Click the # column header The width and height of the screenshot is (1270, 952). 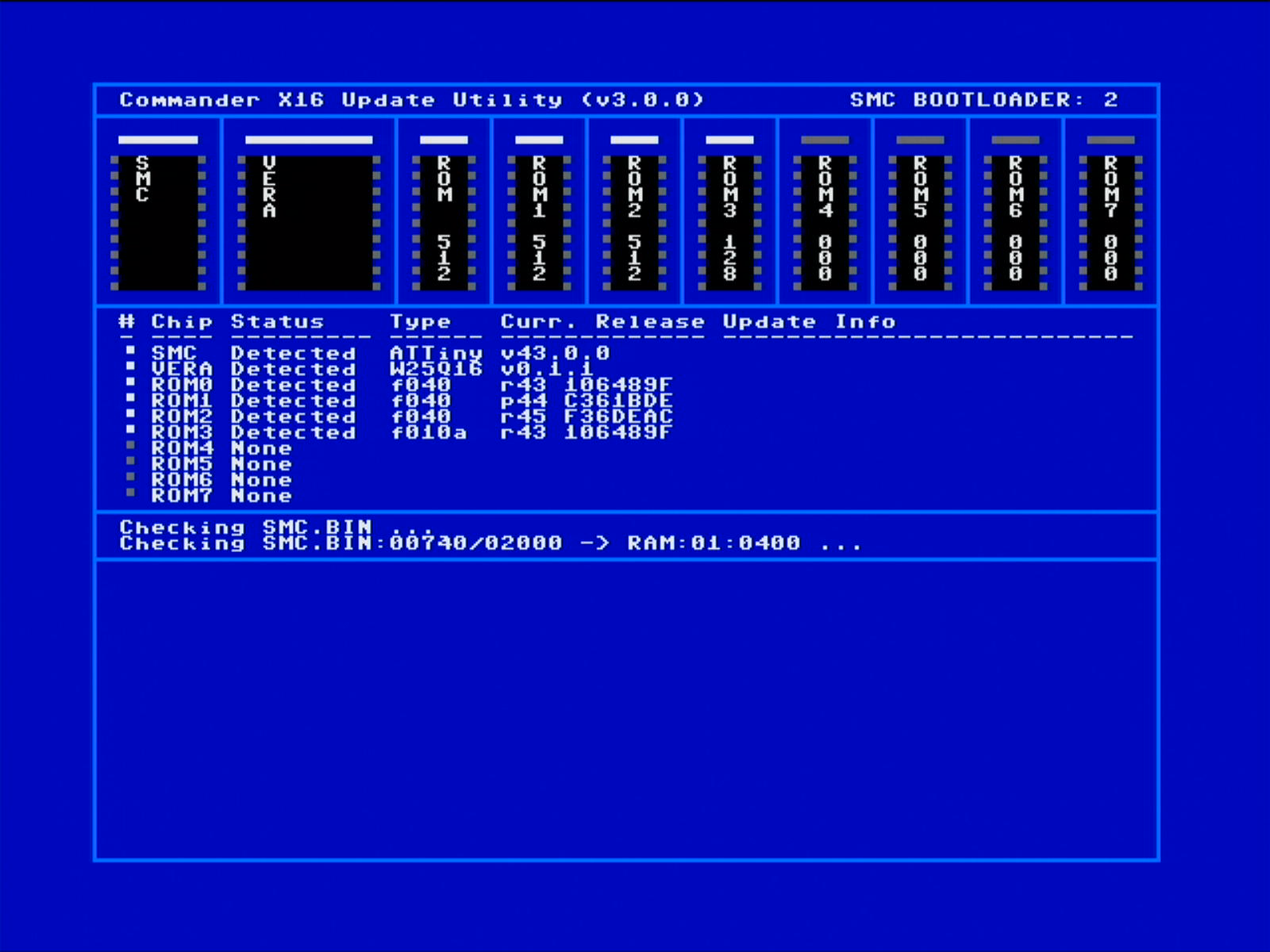click(126, 322)
